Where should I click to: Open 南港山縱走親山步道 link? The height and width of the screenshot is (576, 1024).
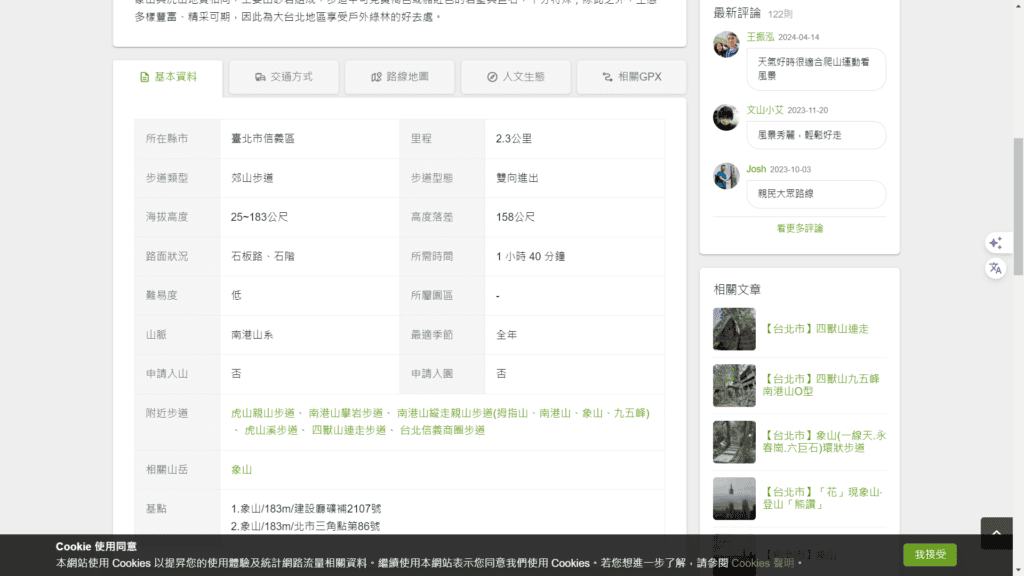[523, 413]
